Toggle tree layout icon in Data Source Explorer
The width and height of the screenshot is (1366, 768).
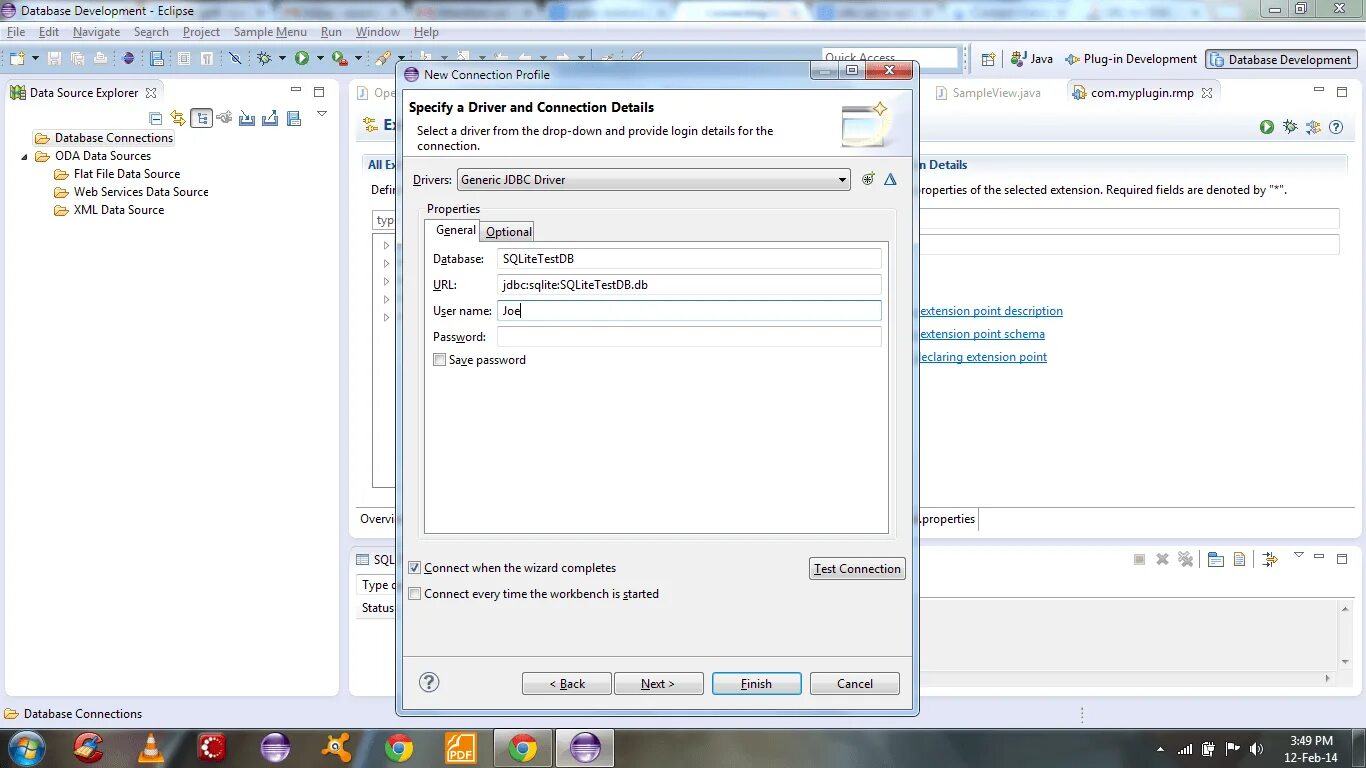tap(202, 118)
